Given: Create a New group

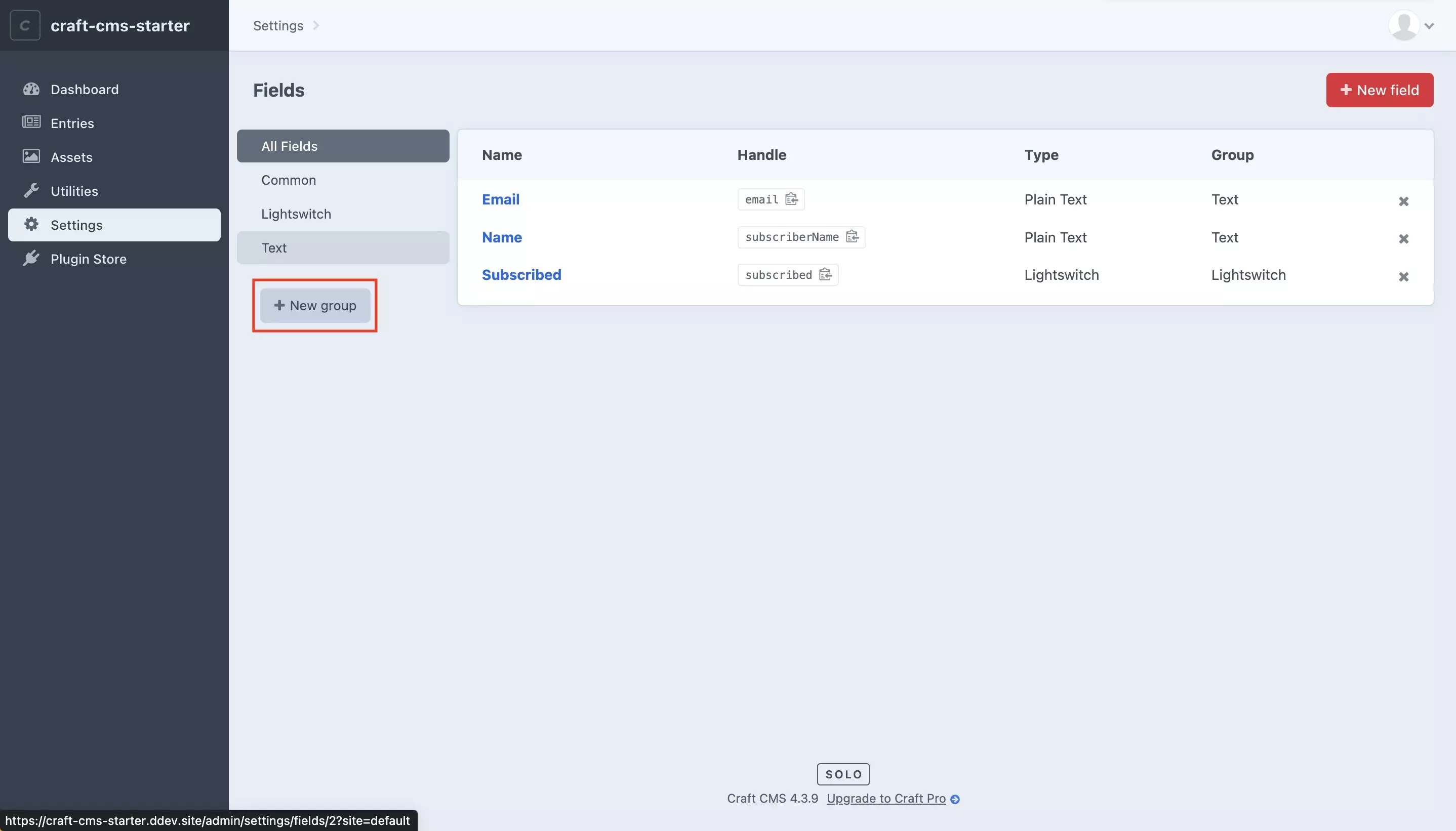Looking at the screenshot, I should click(x=315, y=305).
